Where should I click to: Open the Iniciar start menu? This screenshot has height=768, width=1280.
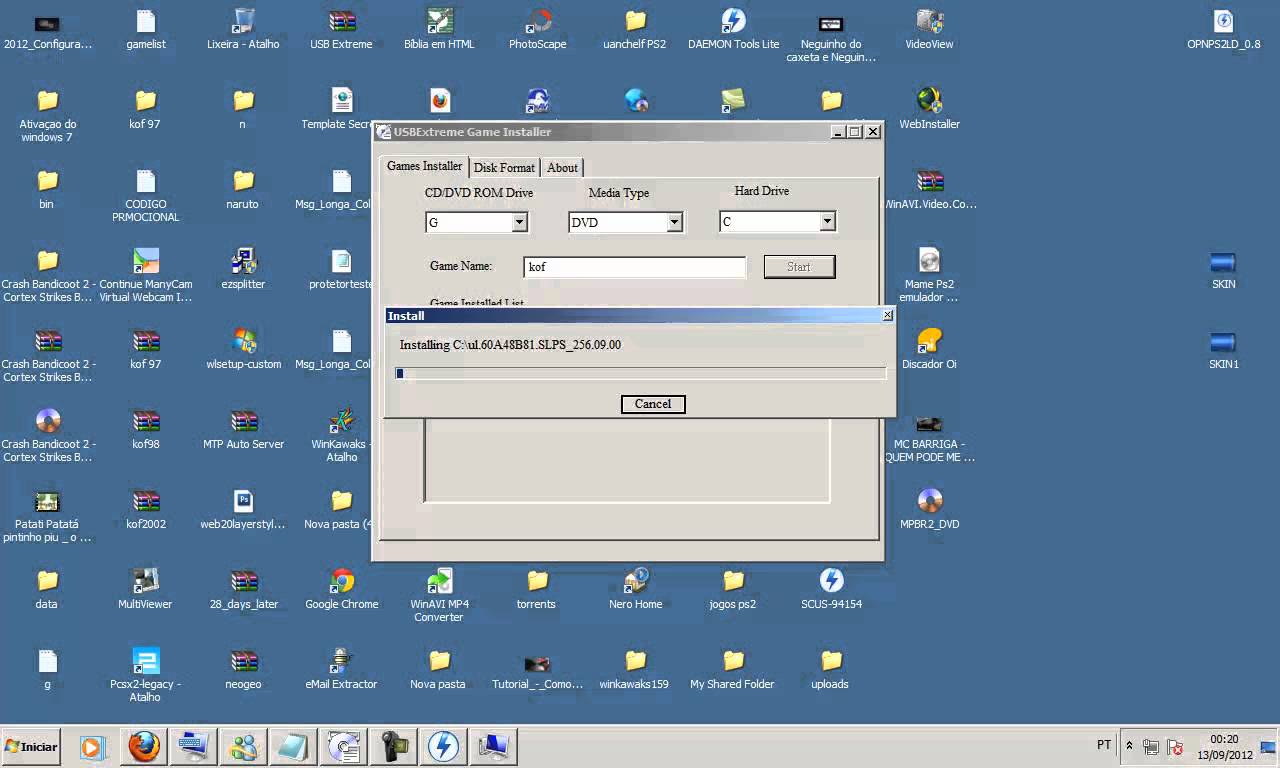(31, 747)
